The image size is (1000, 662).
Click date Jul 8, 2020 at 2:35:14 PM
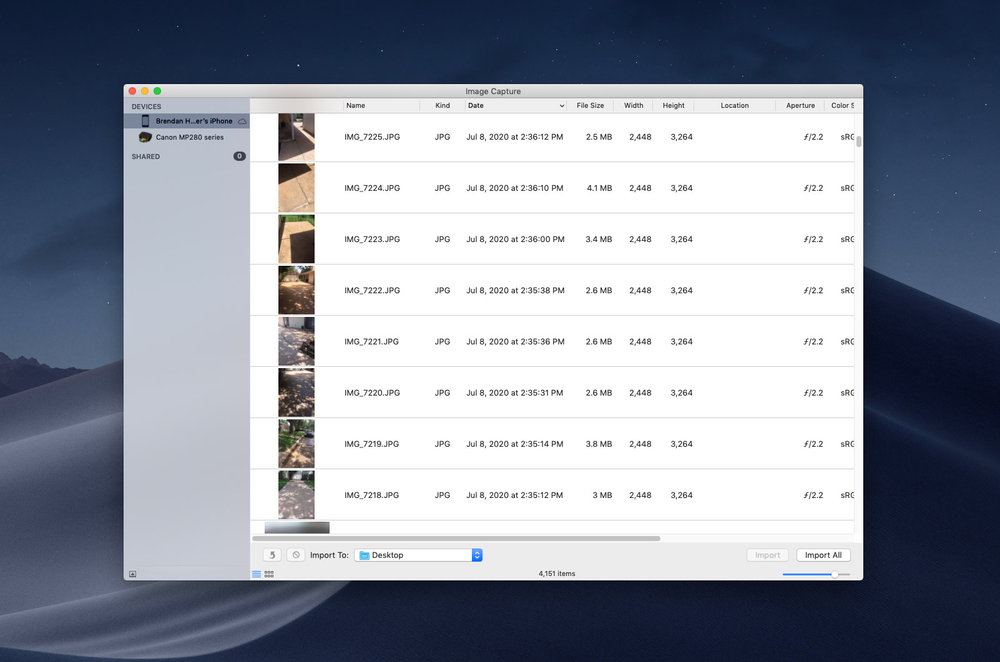515,444
